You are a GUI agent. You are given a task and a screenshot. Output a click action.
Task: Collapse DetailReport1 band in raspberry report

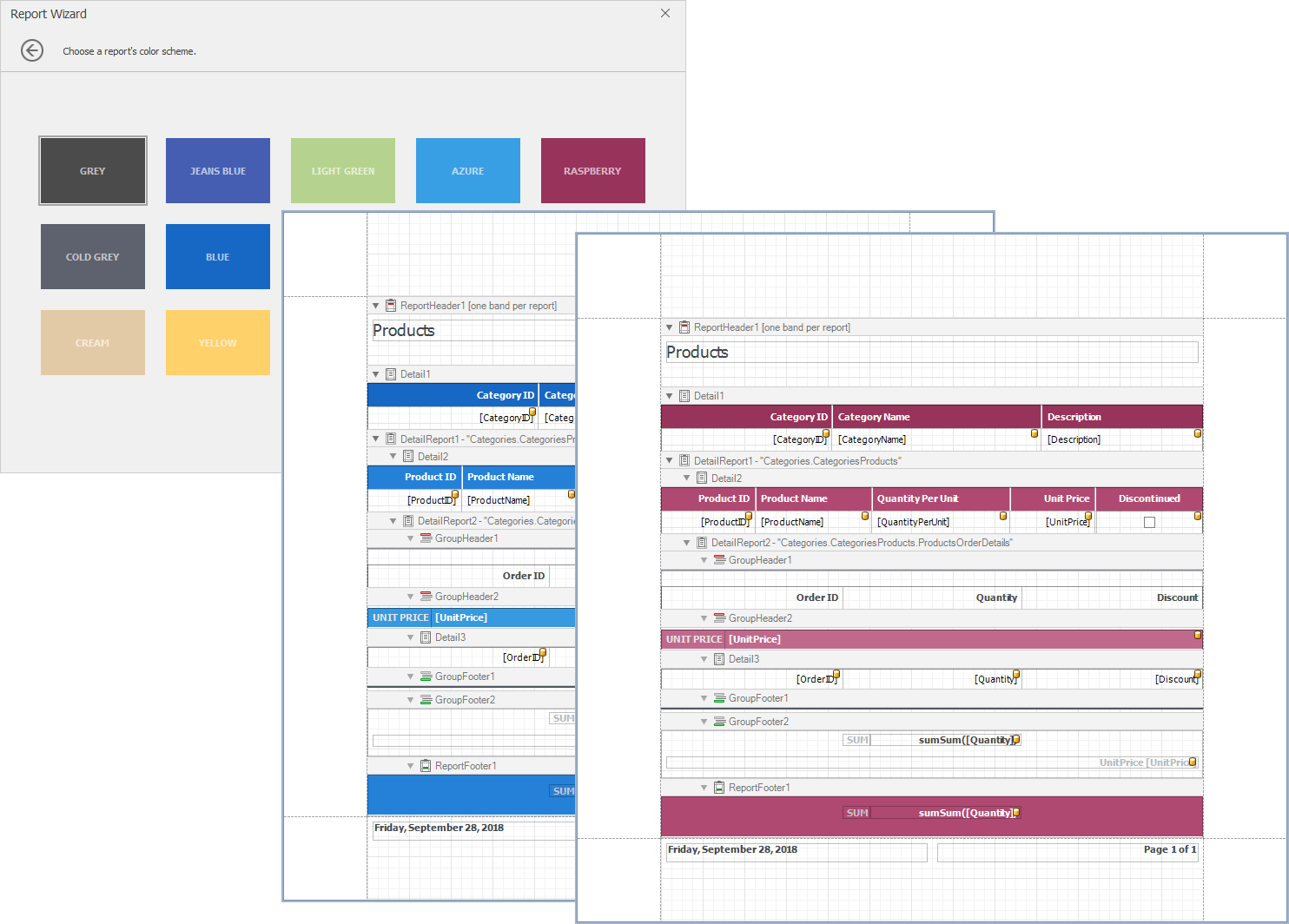pos(670,461)
